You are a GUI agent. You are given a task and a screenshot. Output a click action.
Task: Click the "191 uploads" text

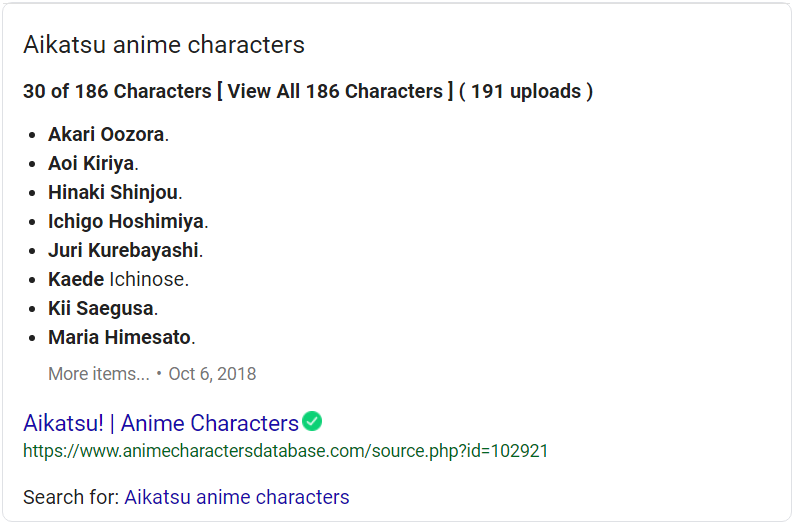click(x=526, y=92)
